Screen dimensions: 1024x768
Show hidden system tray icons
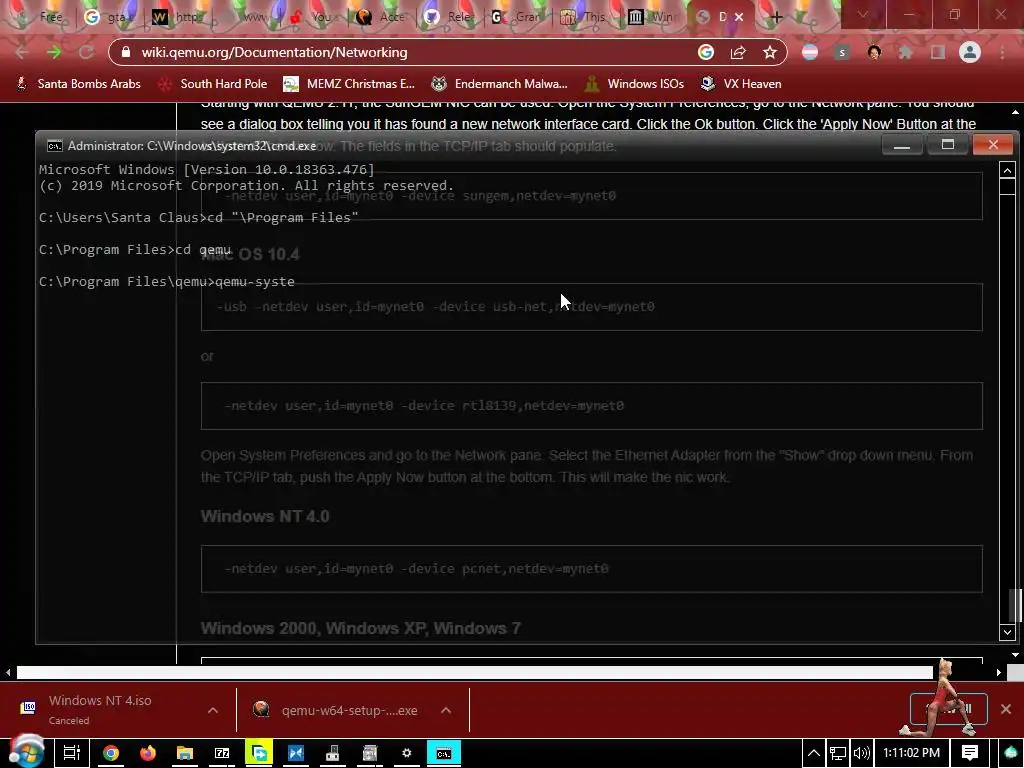[x=814, y=753]
